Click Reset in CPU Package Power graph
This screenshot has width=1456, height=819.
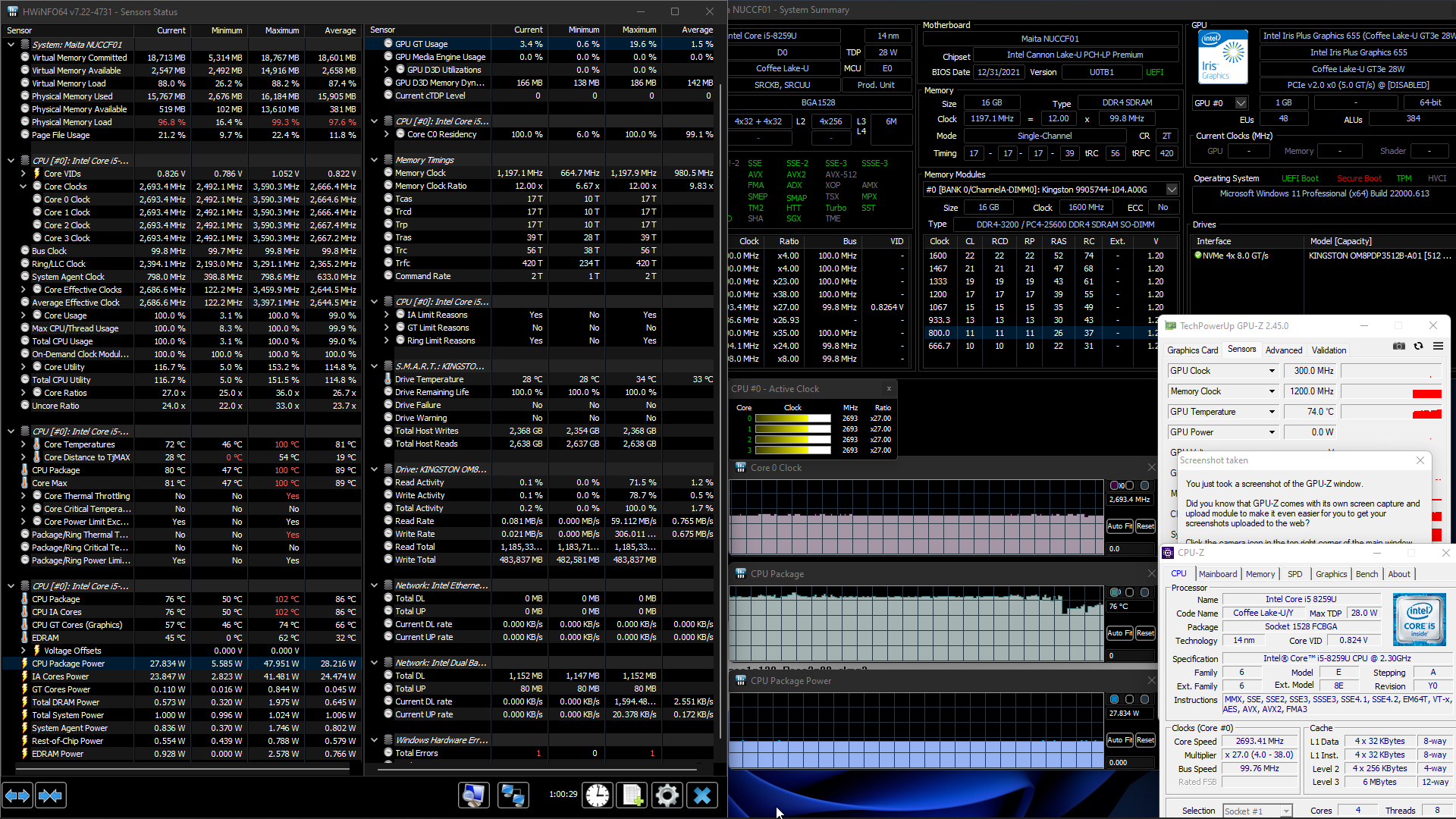tap(1145, 740)
